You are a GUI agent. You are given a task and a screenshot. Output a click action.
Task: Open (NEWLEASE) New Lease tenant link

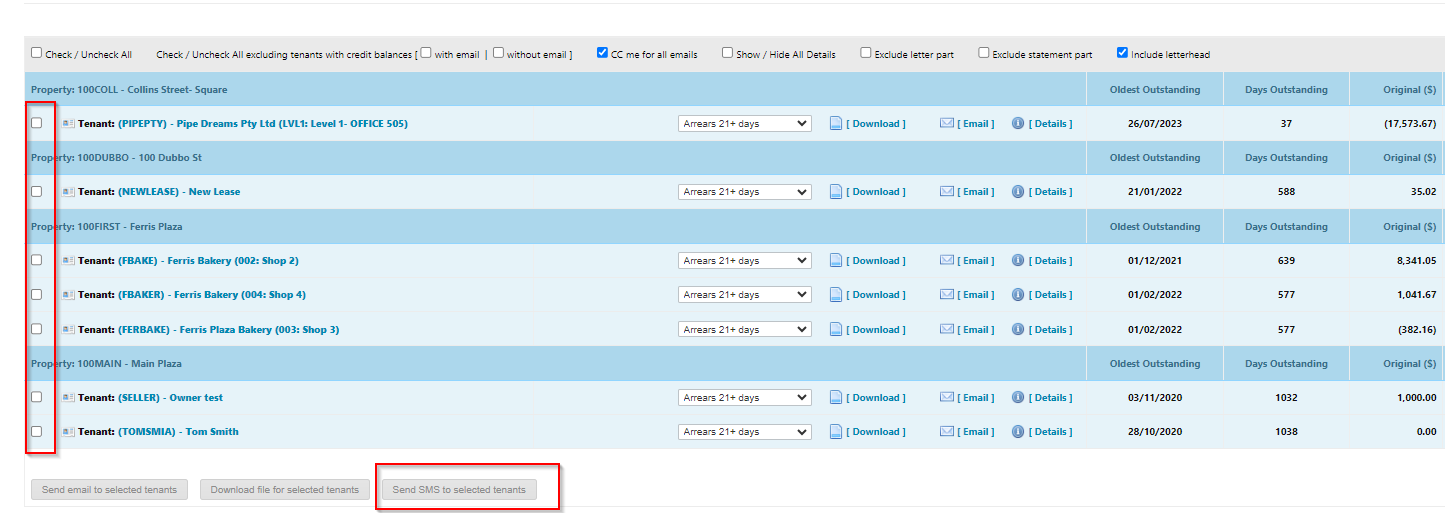click(179, 192)
